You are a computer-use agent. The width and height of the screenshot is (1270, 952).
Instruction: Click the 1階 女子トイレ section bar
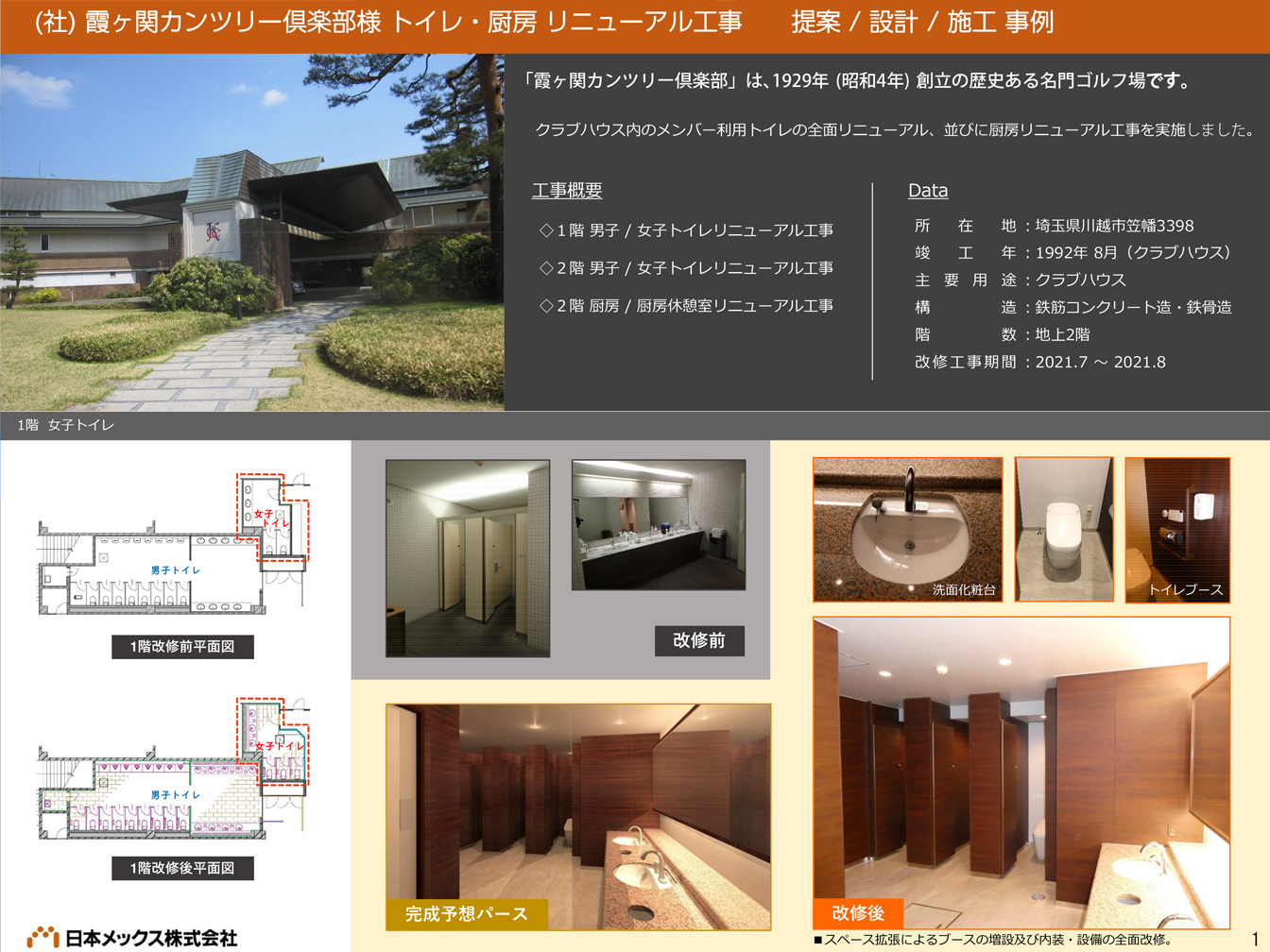point(635,425)
